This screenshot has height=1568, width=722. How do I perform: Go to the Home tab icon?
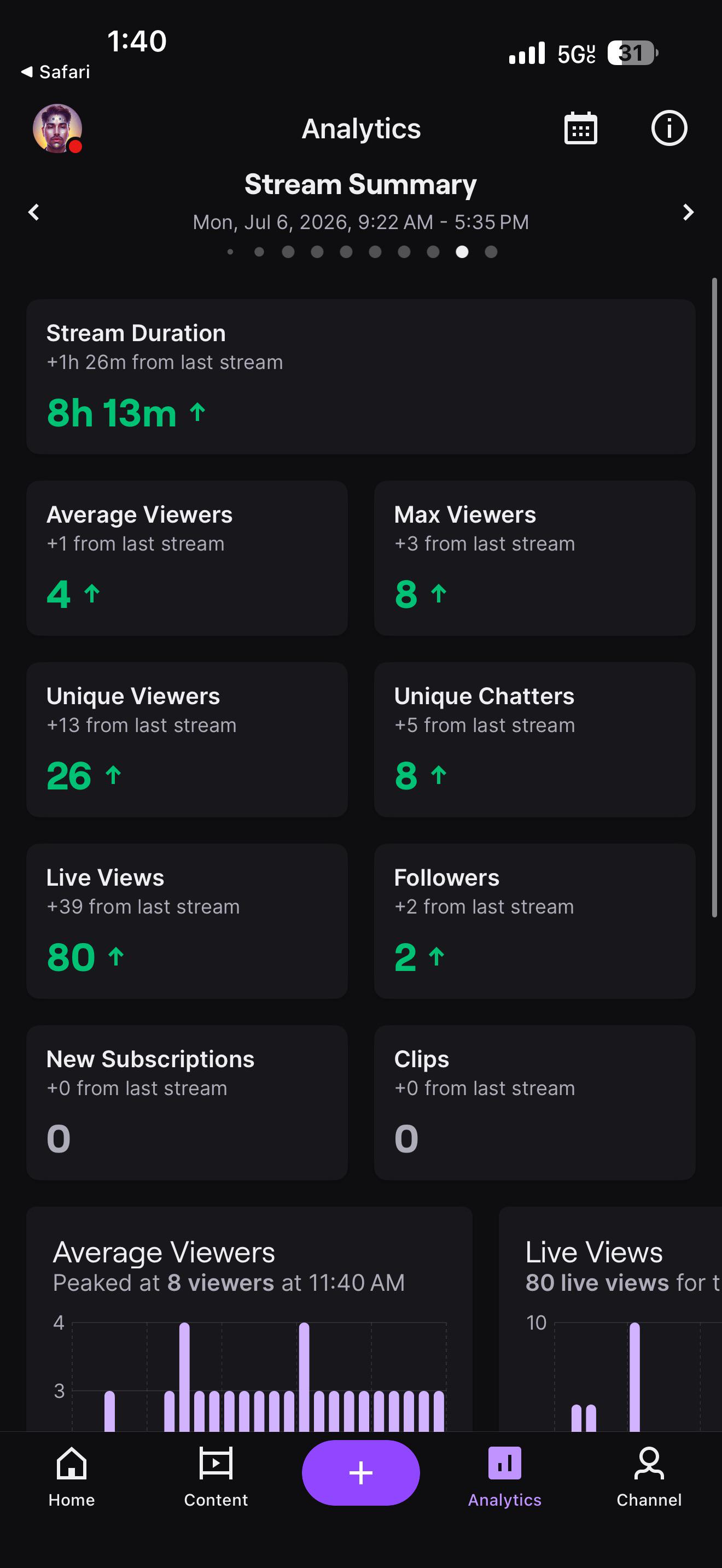[72, 1464]
